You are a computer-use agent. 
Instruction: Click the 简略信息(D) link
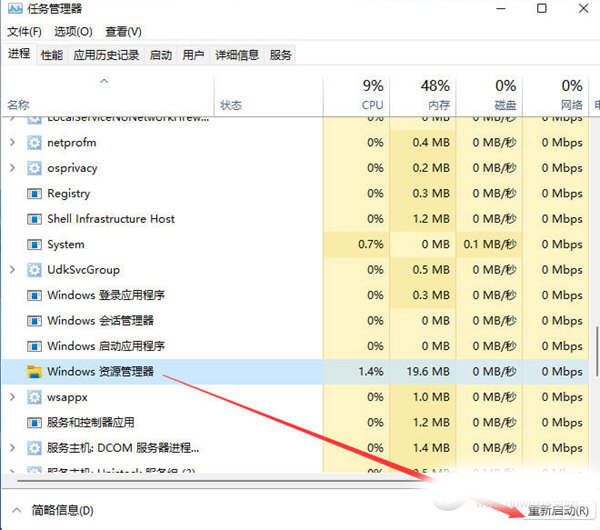tap(62, 510)
